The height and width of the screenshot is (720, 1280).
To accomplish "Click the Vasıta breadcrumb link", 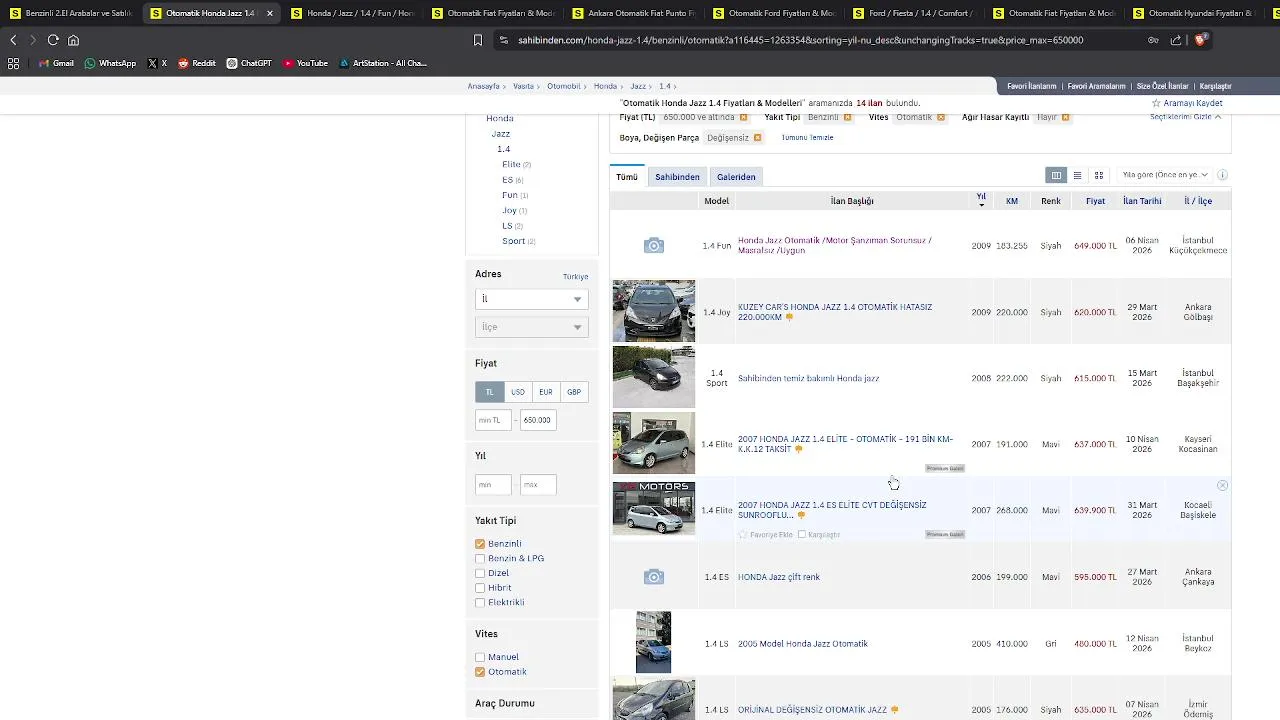I will [523, 86].
